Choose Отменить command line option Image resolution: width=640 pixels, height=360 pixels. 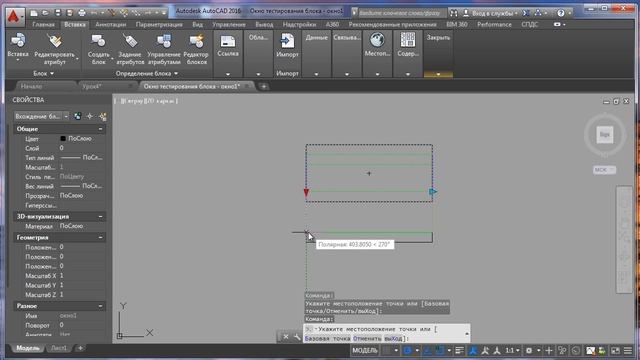[367, 339]
